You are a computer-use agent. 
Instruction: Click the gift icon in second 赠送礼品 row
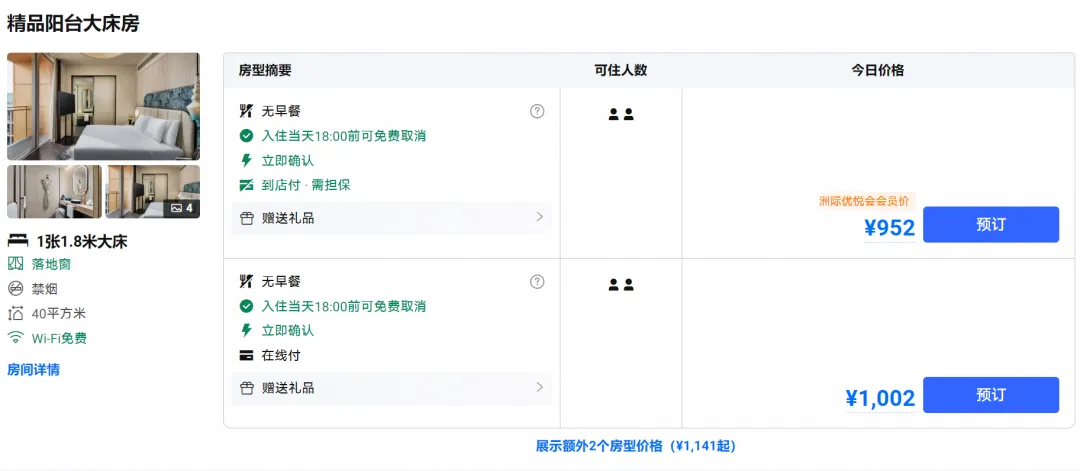click(247, 388)
